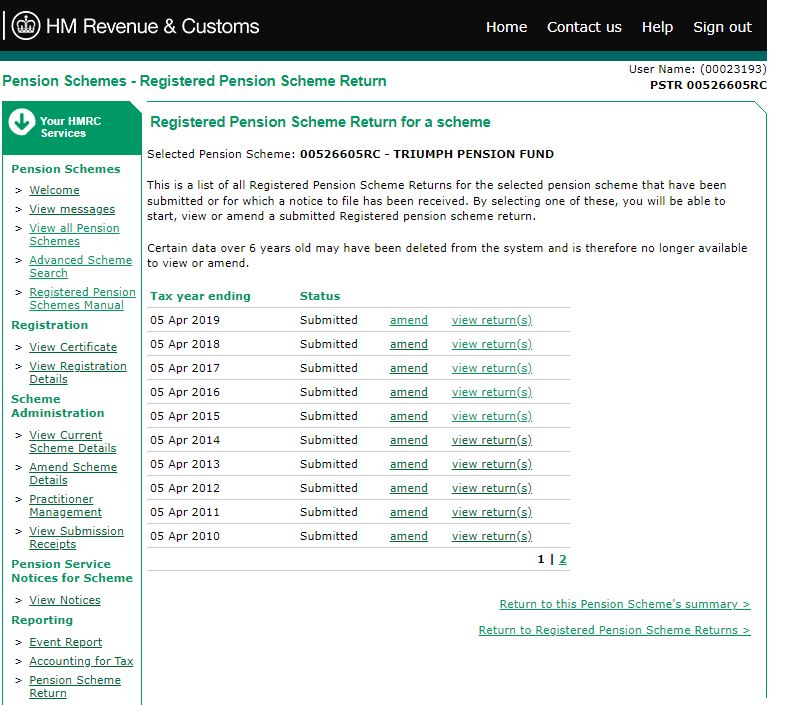Open View Registration Details link

[78, 372]
